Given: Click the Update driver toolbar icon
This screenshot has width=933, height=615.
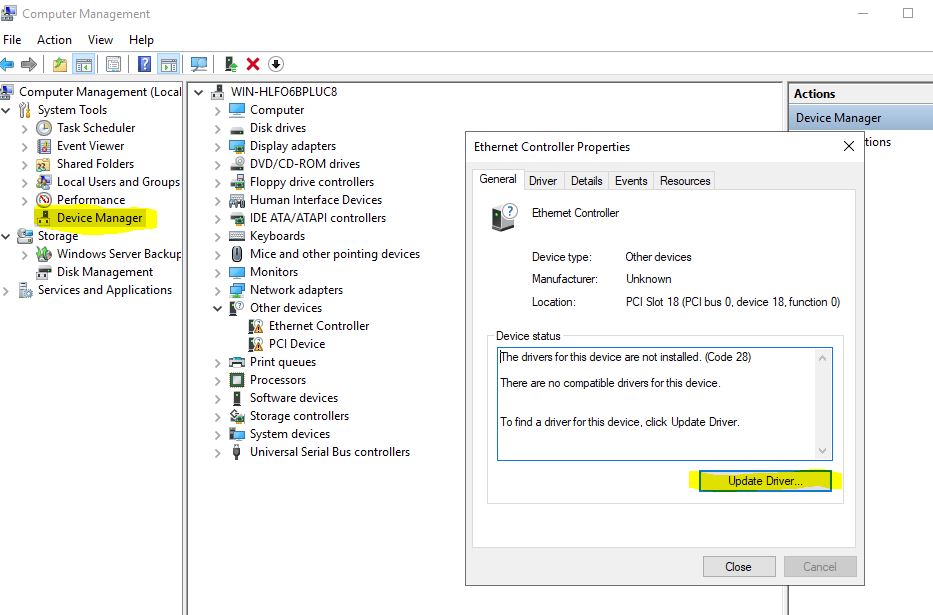Looking at the screenshot, I should [x=231, y=64].
